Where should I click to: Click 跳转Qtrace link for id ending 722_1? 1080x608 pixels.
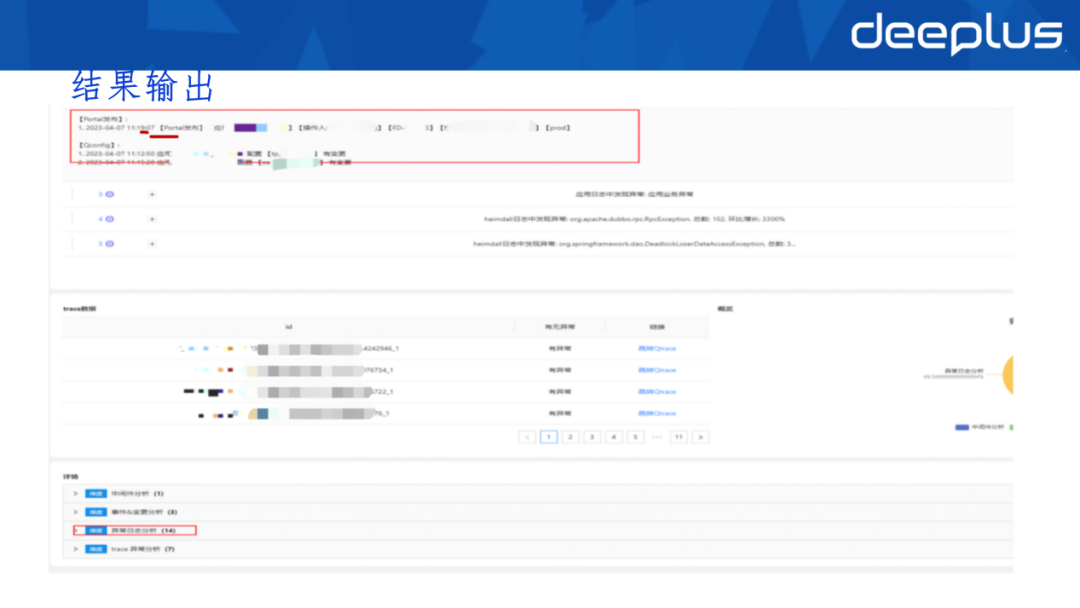[657, 392]
